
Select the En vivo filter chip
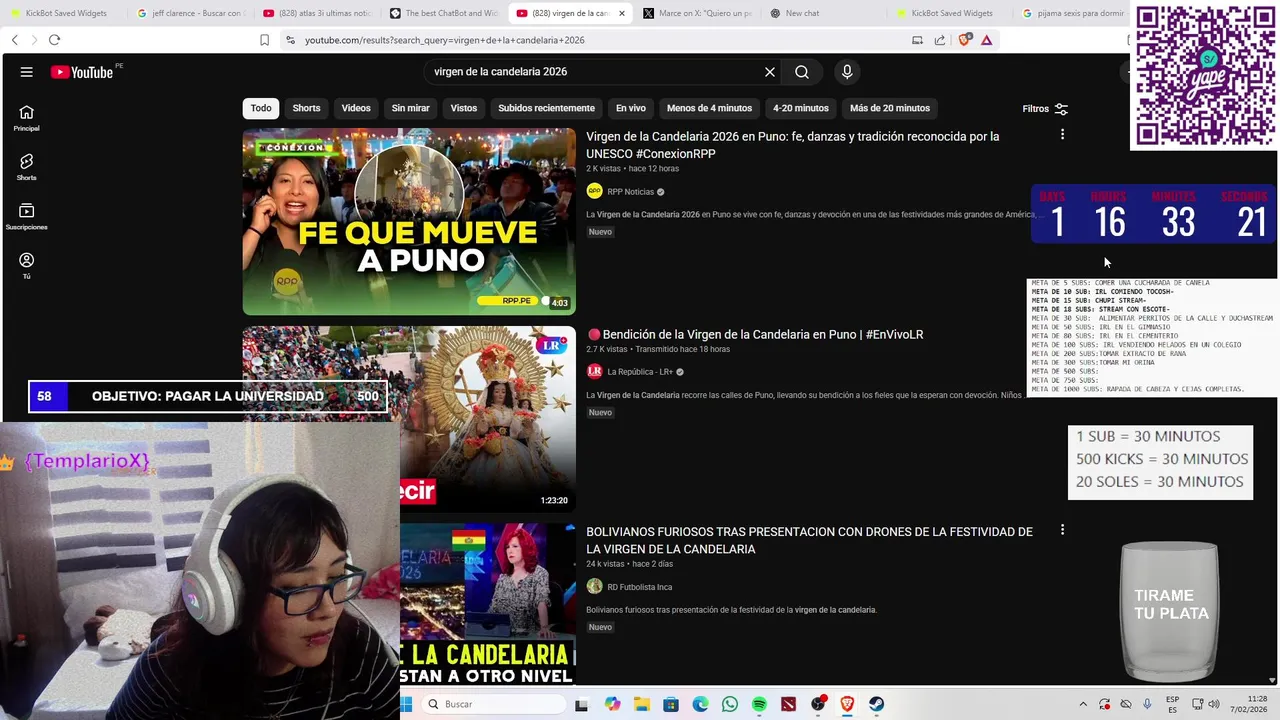click(631, 108)
